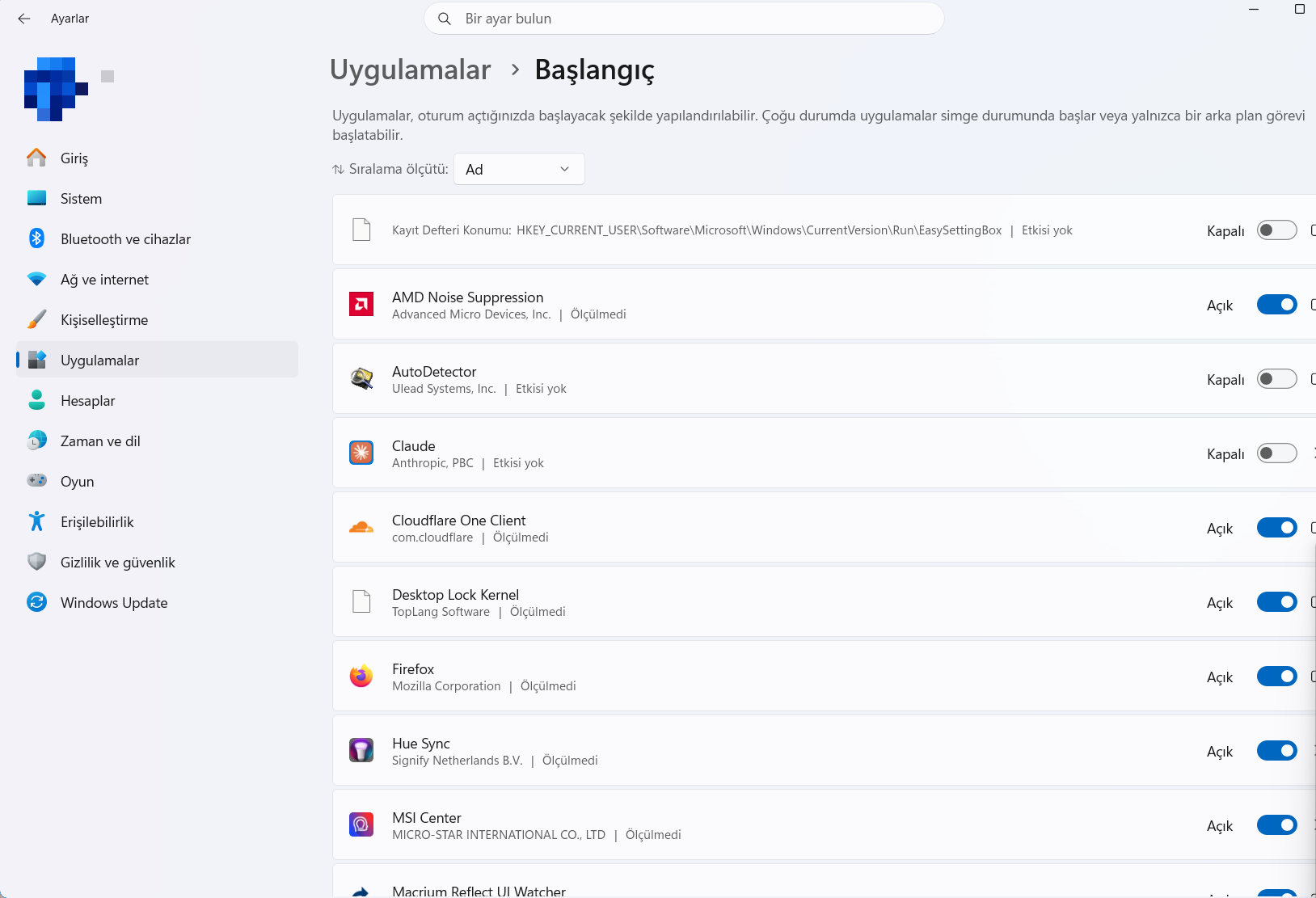Viewport: 1316px width, 898px height.
Task: Click the AutoDetector app icon
Action: click(361, 378)
